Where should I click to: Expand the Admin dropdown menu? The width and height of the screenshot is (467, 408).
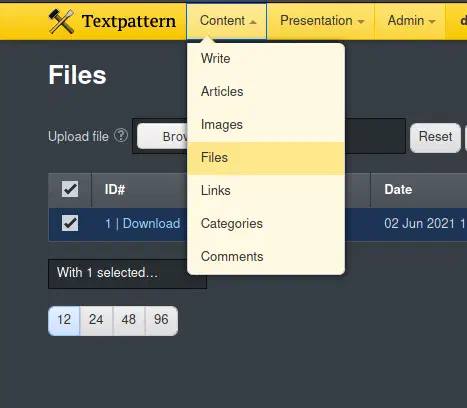pos(411,21)
